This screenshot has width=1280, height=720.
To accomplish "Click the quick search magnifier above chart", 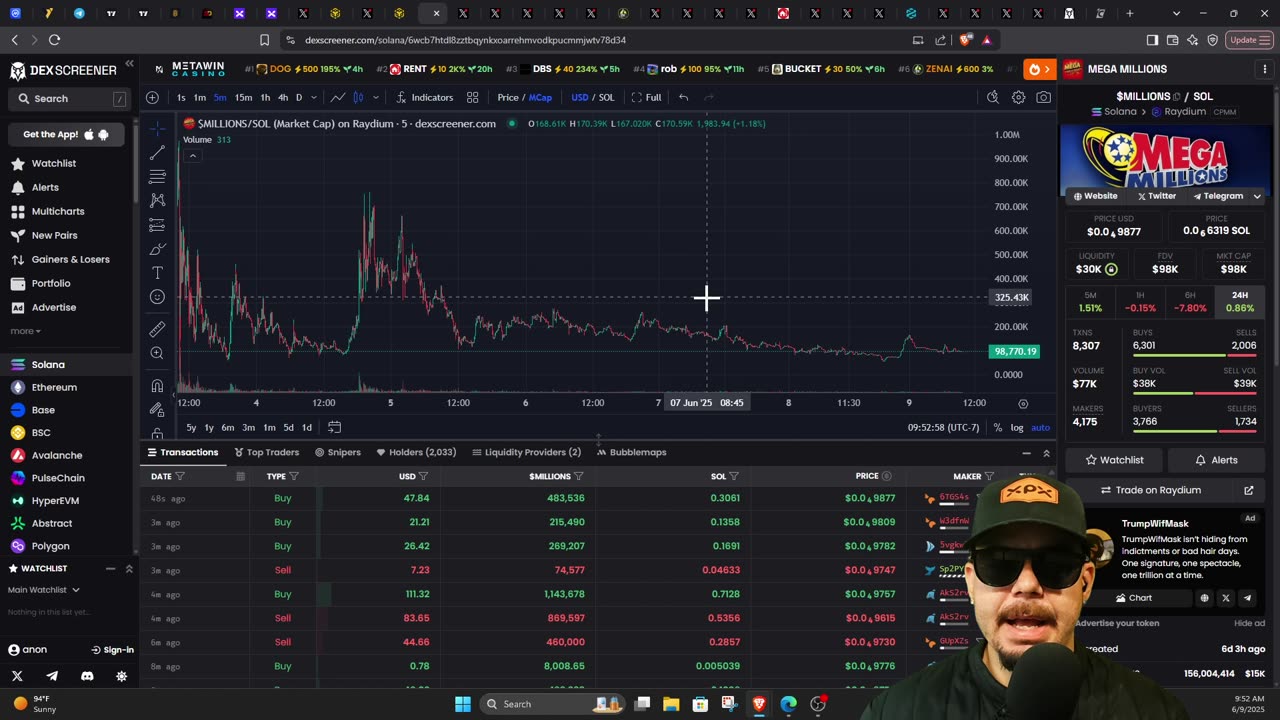I will point(992,97).
